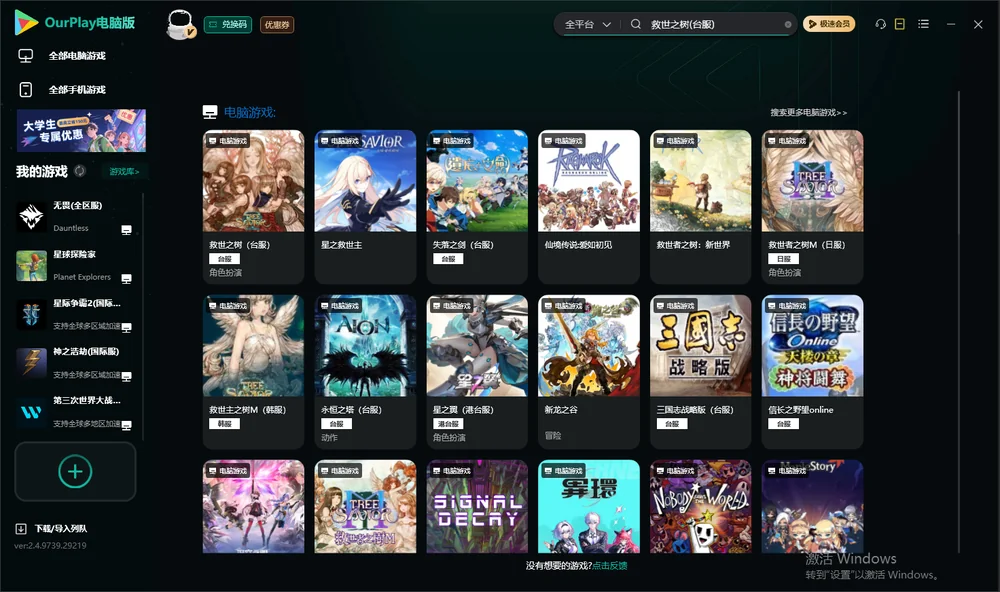Refresh the 我的游戏 list icon
Image resolution: width=1000 pixels, height=592 pixels.
(x=80, y=171)
